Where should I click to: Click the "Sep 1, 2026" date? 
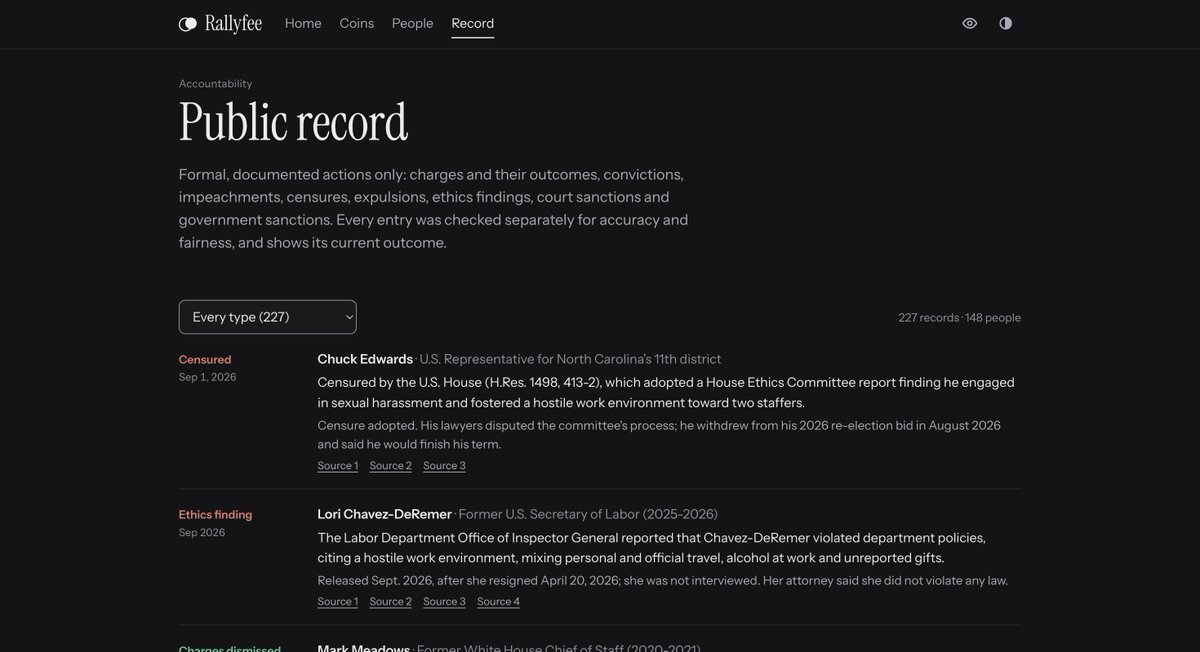[208, 377]
